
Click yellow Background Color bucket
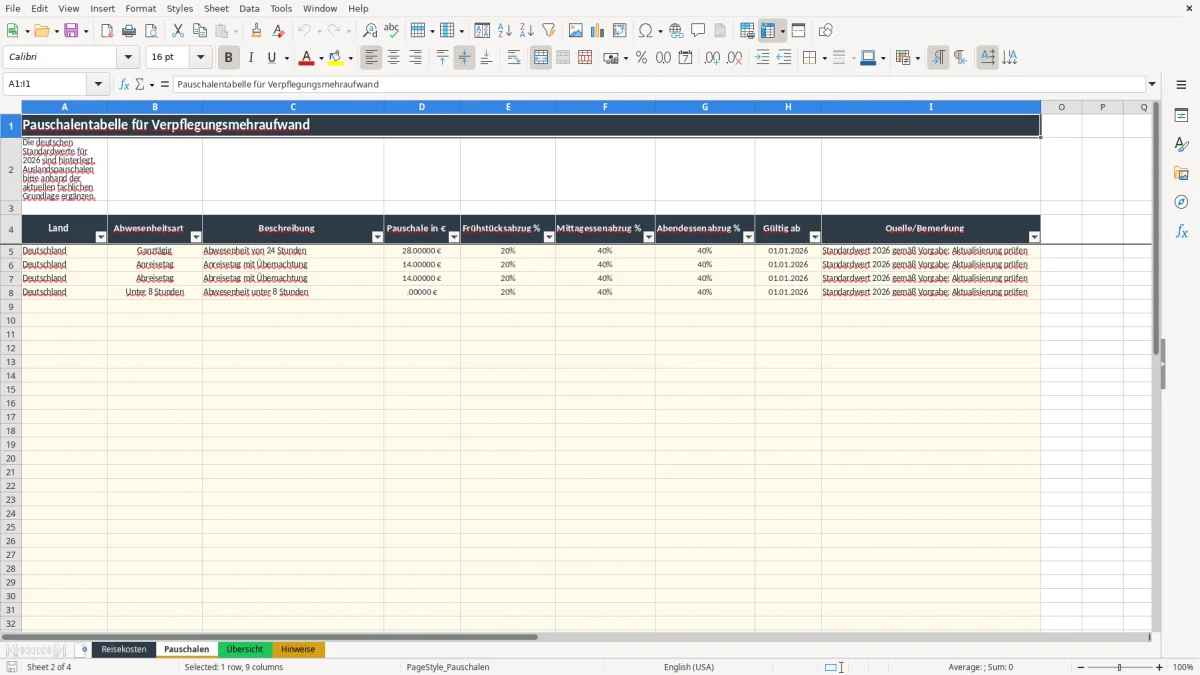(336, 58)
